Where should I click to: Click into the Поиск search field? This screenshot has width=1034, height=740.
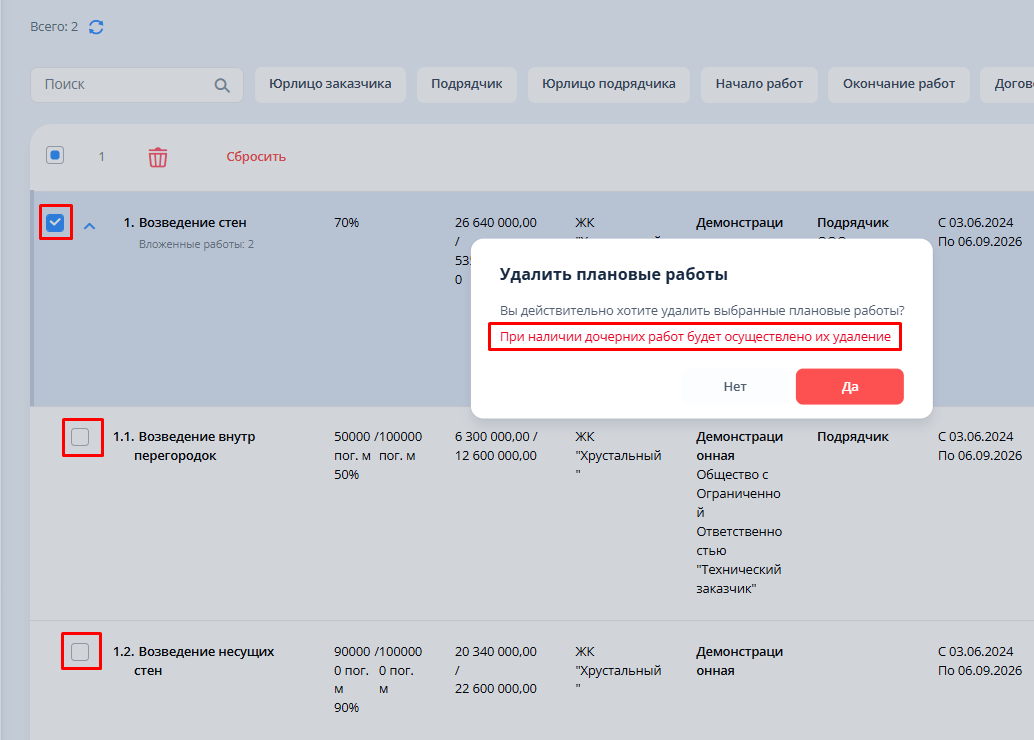pos(125,85)
